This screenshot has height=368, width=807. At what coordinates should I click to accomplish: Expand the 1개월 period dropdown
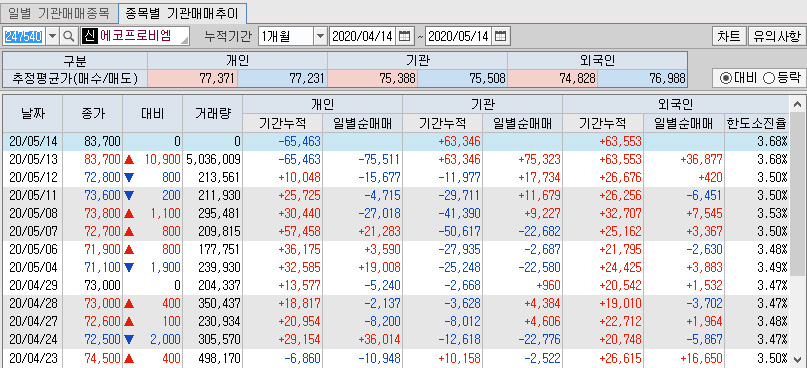(x=320, y=36)
